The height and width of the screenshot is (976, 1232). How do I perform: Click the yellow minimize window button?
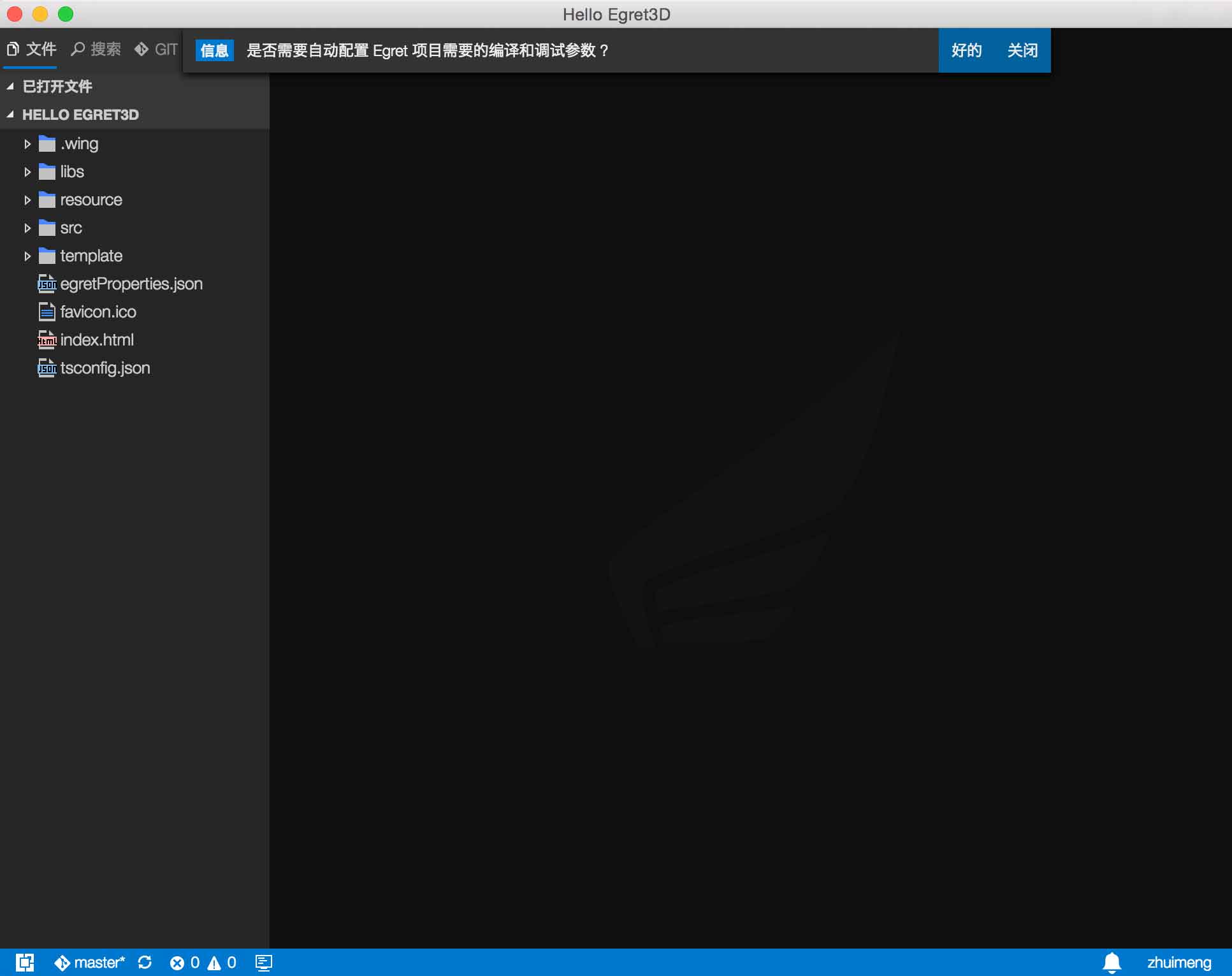40,13
